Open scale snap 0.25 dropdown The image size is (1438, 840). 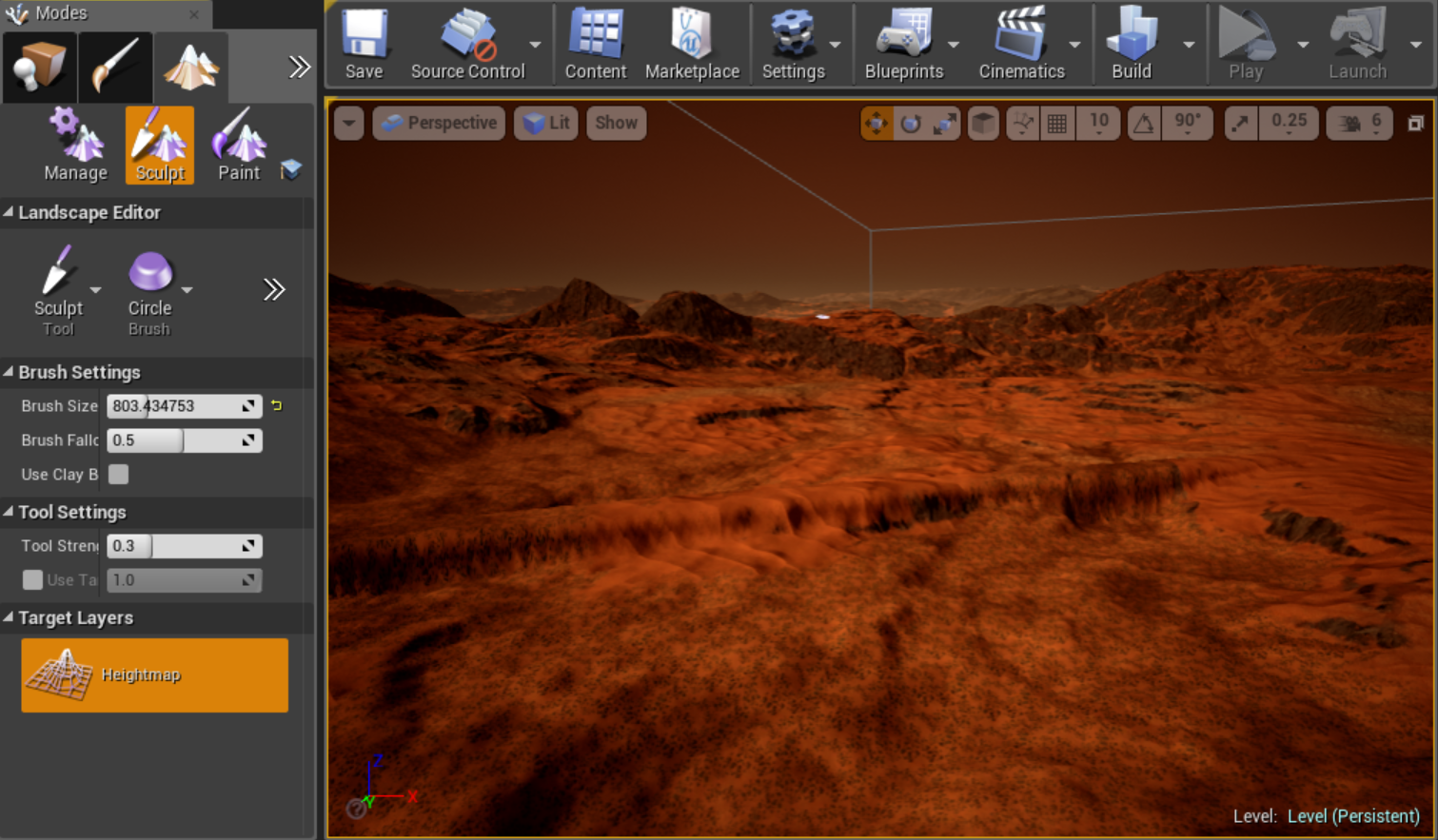(x=1290, y=123)
